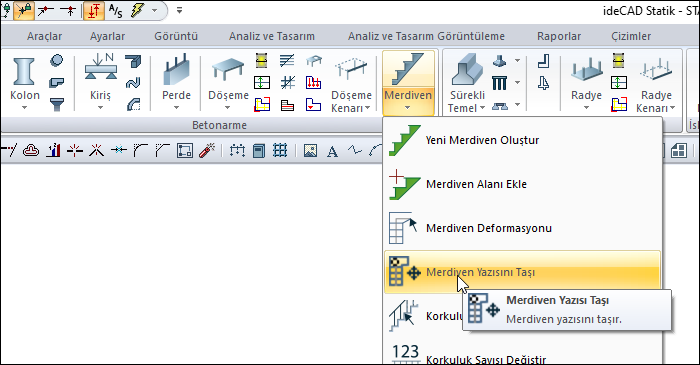Click the picture insert icon in the toolbar
Viewport: 700px width, 365px height.
310,151
